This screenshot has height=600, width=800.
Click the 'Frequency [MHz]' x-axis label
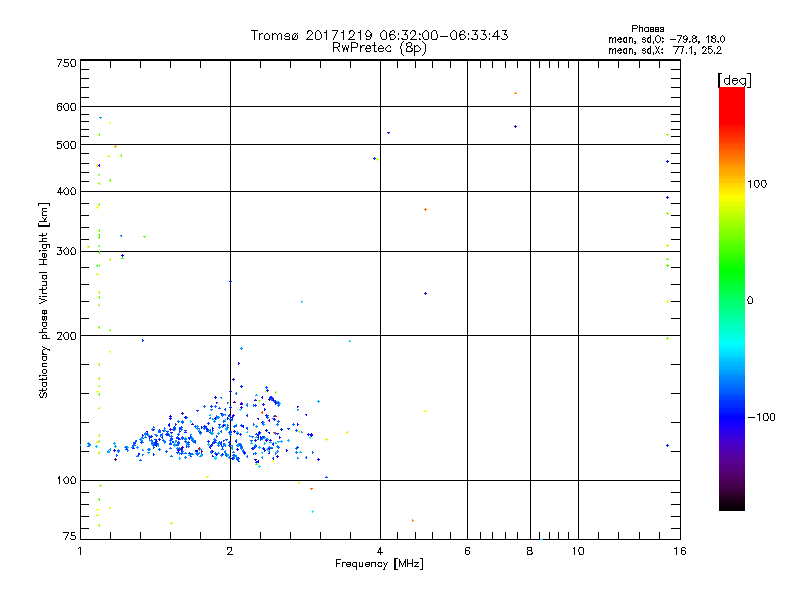pyautogui.click(x=379, y=564)
